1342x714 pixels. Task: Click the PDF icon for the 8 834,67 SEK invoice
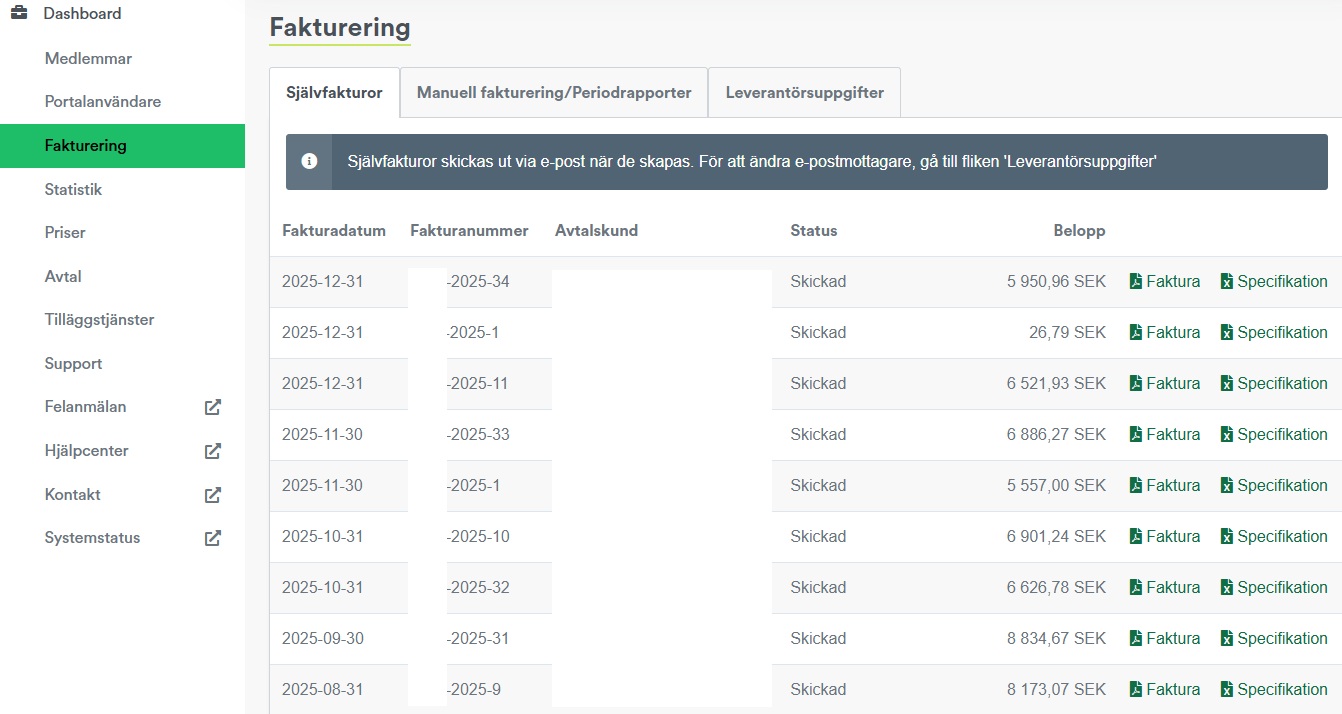(x=1136, y=639)
